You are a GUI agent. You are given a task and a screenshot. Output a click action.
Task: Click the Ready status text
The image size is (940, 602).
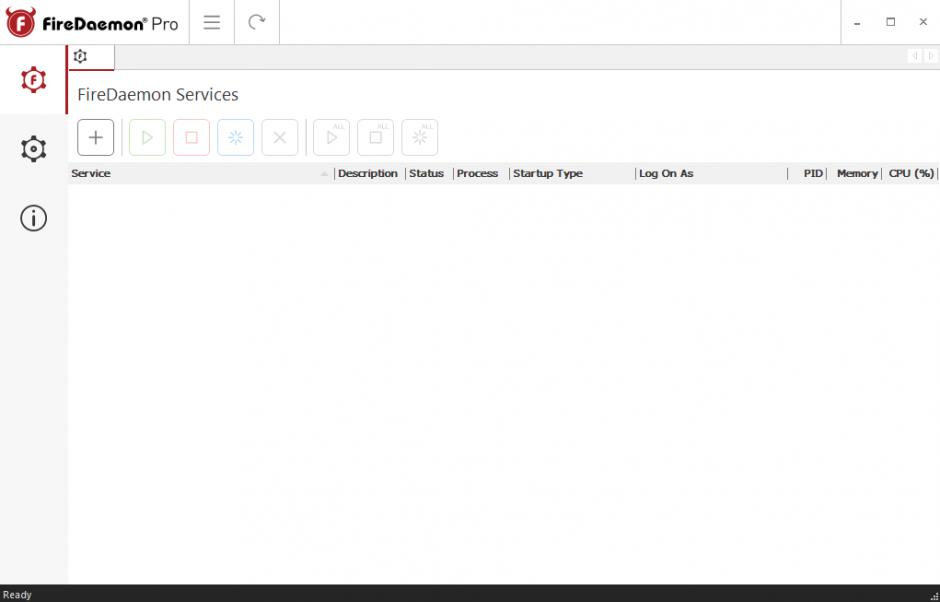click(17, 595)
